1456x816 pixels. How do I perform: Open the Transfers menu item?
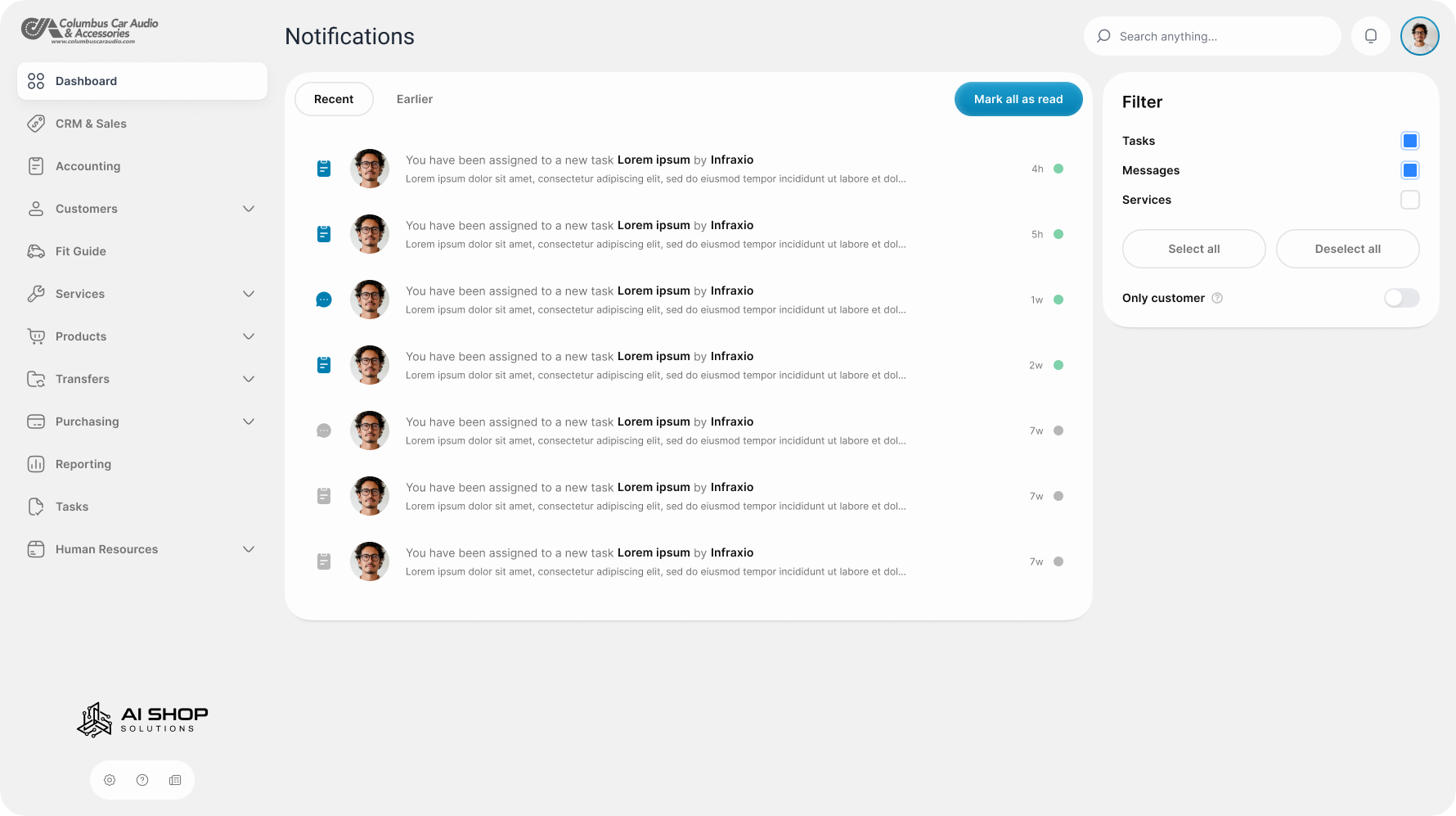point(82,379)
